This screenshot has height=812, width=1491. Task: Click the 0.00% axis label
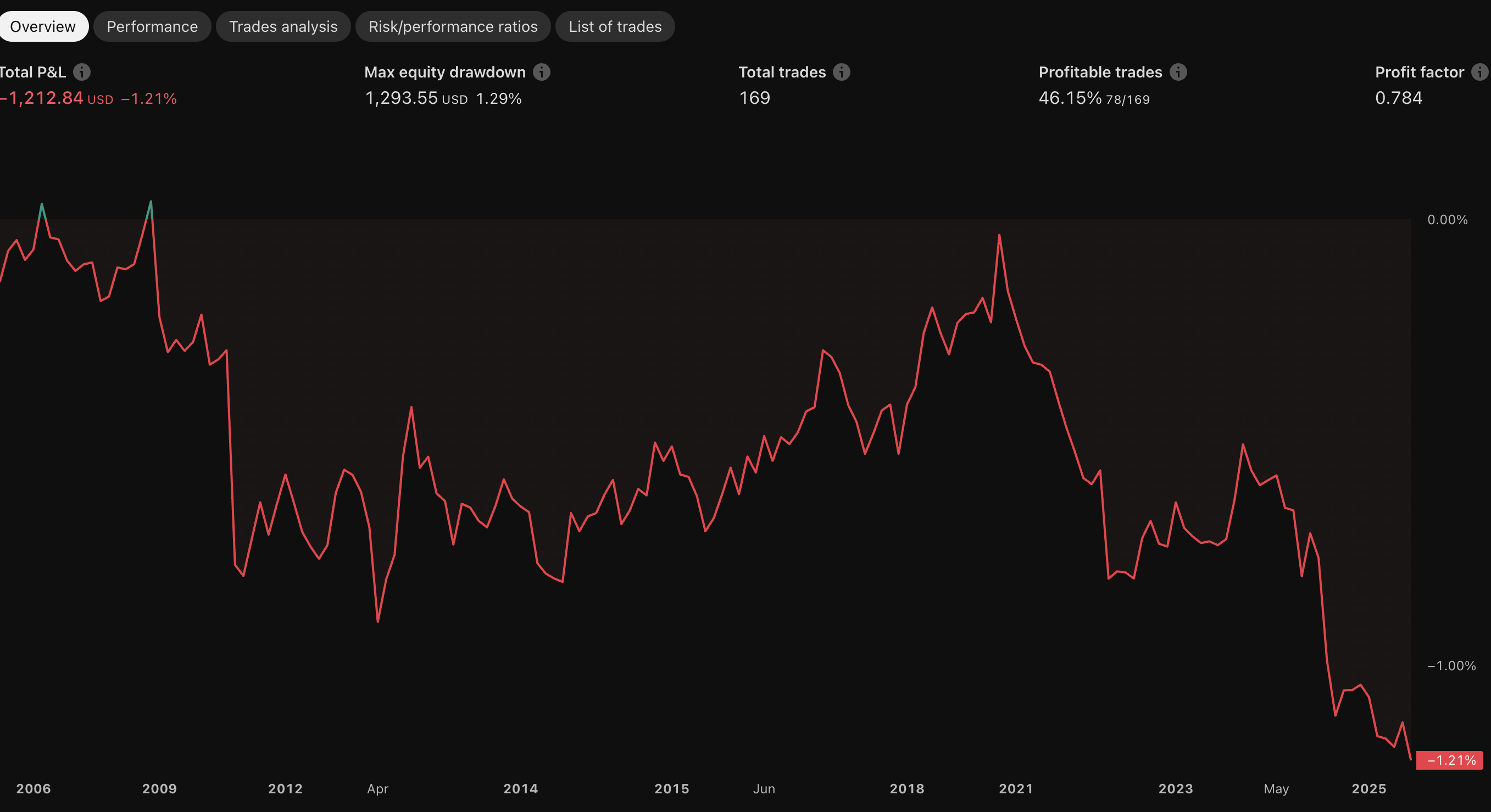1447,219
